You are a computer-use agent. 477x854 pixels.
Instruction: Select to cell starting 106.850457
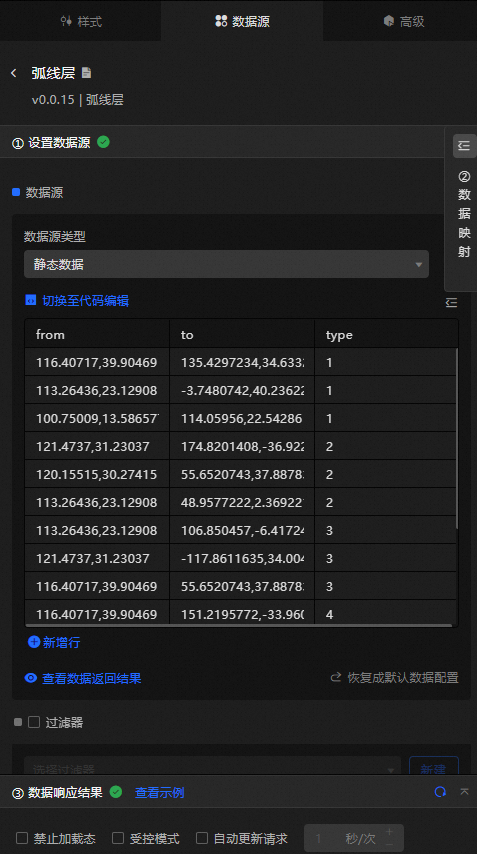[242, 530]
